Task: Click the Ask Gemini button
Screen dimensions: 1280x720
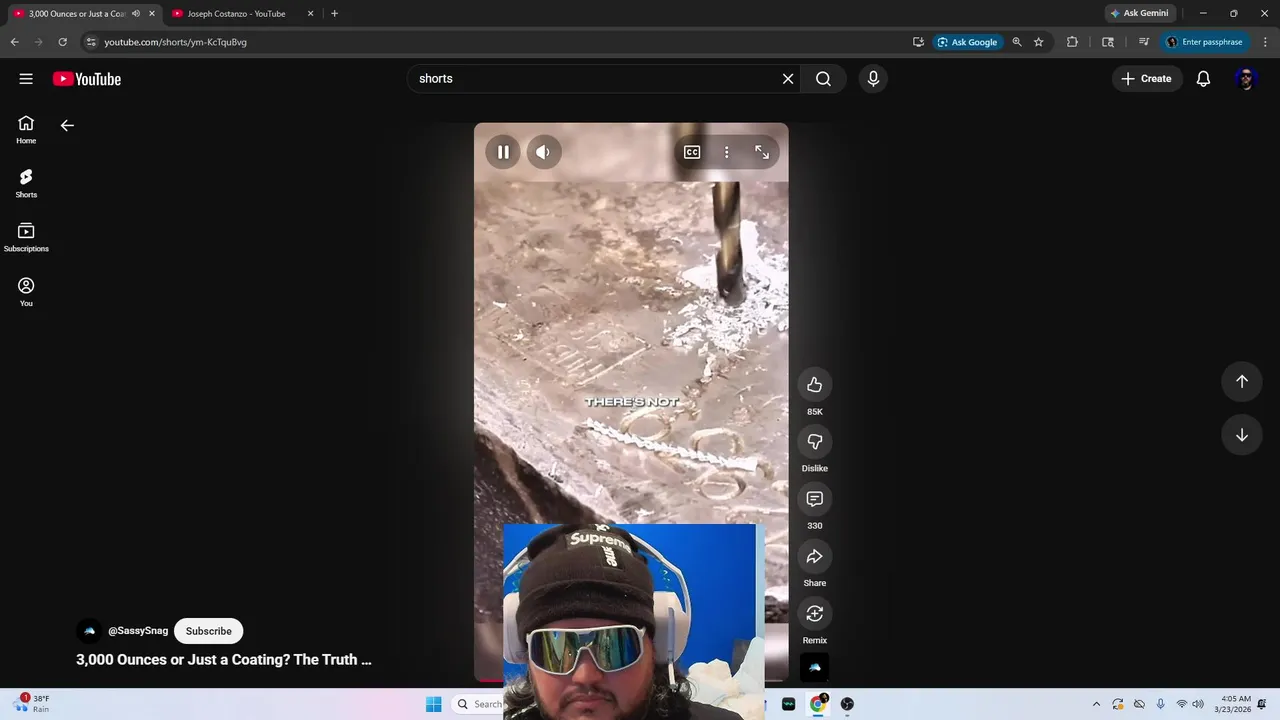Action: 1140,14
